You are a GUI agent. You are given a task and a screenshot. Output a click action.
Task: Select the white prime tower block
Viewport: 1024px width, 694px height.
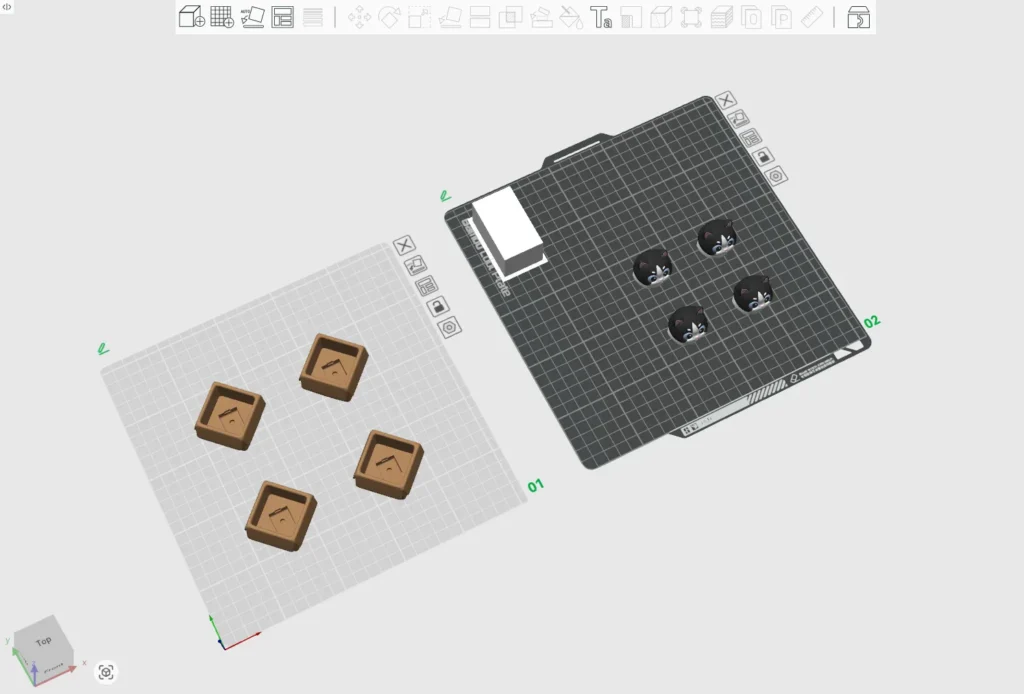508,232
